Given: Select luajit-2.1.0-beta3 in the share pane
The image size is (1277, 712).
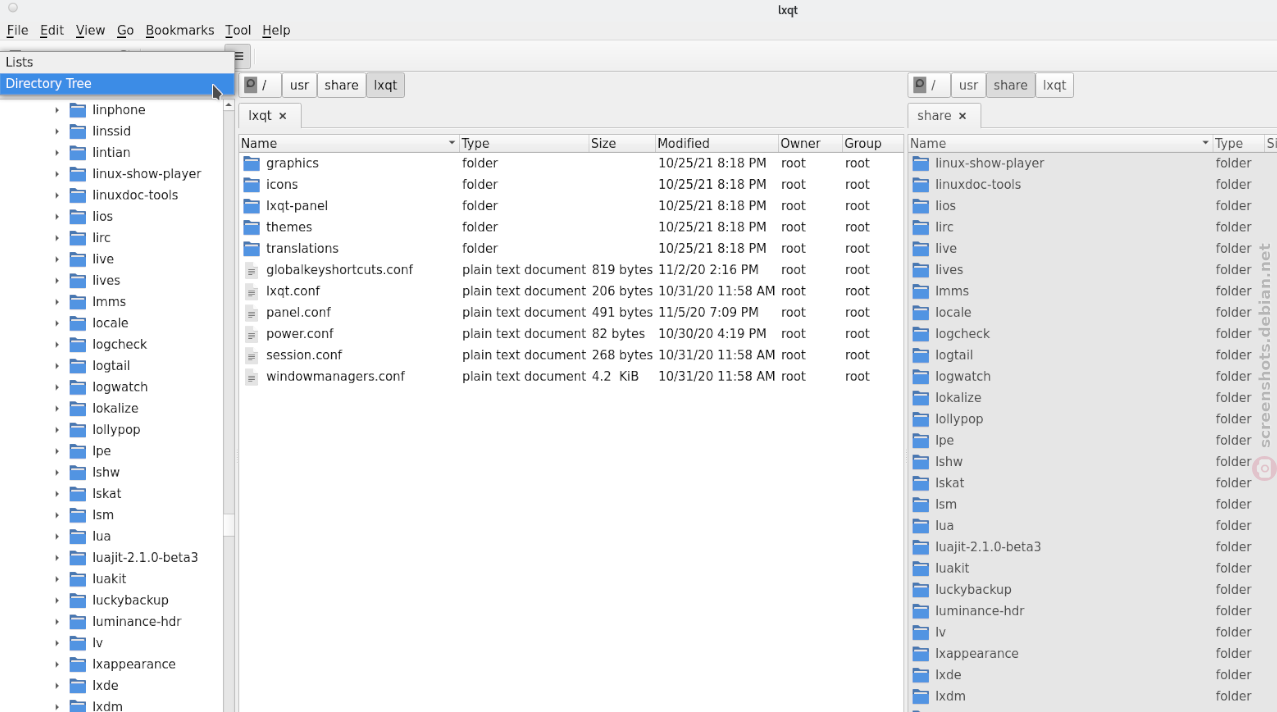Looking at the screenshot, I should (988, 547).
